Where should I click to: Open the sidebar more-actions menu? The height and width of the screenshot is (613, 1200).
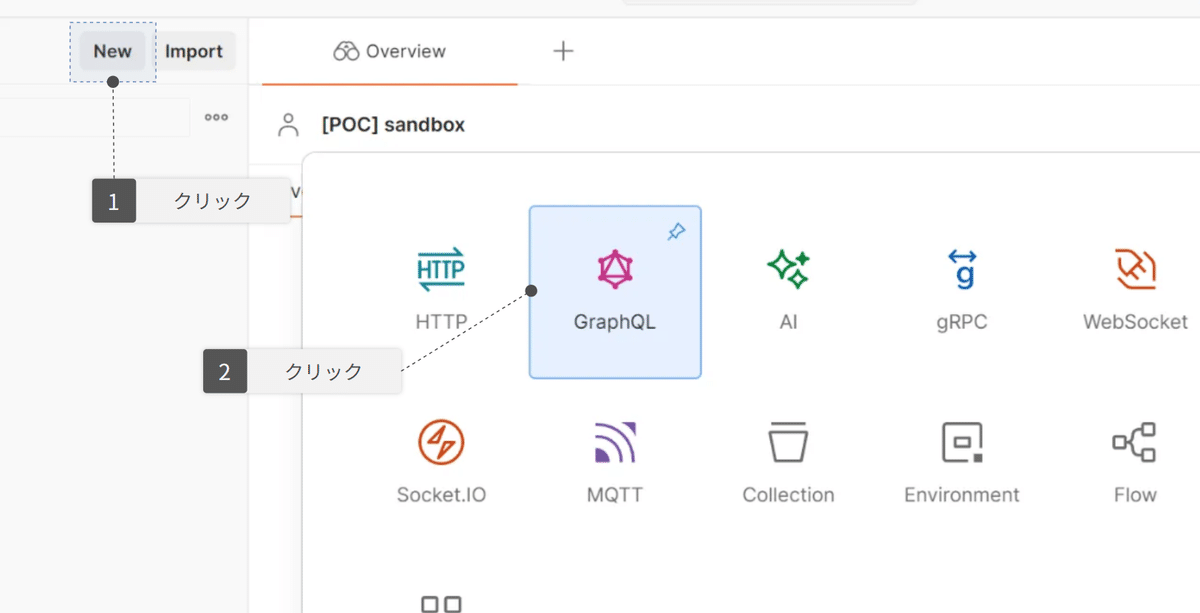click(x=215, y=117)
